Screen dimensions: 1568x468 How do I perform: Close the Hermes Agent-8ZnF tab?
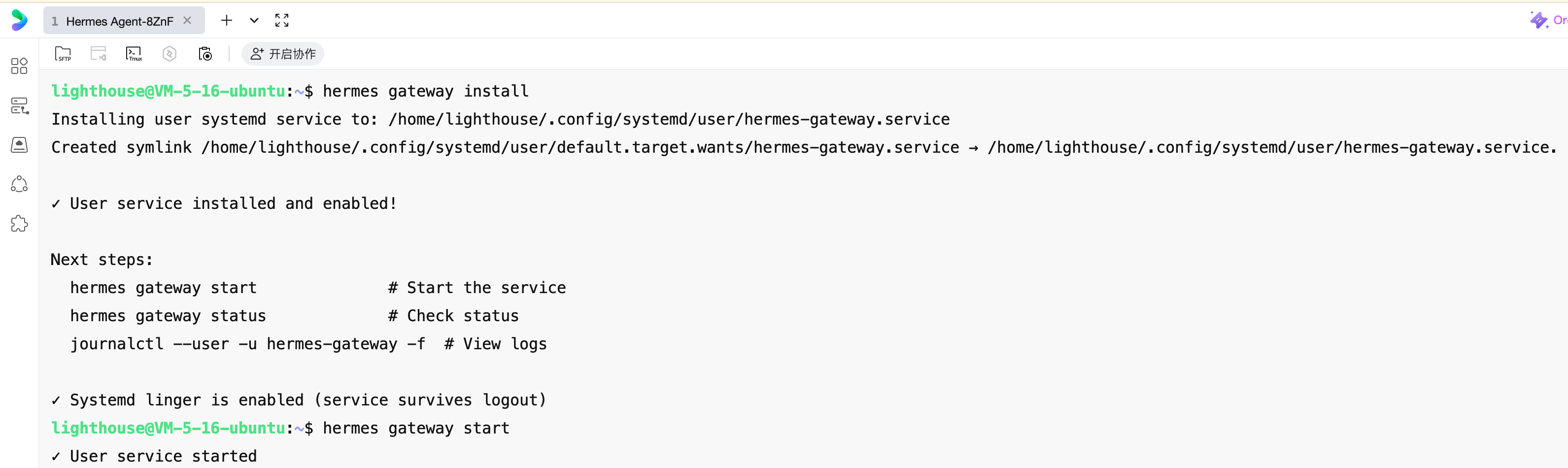point(187,21)
